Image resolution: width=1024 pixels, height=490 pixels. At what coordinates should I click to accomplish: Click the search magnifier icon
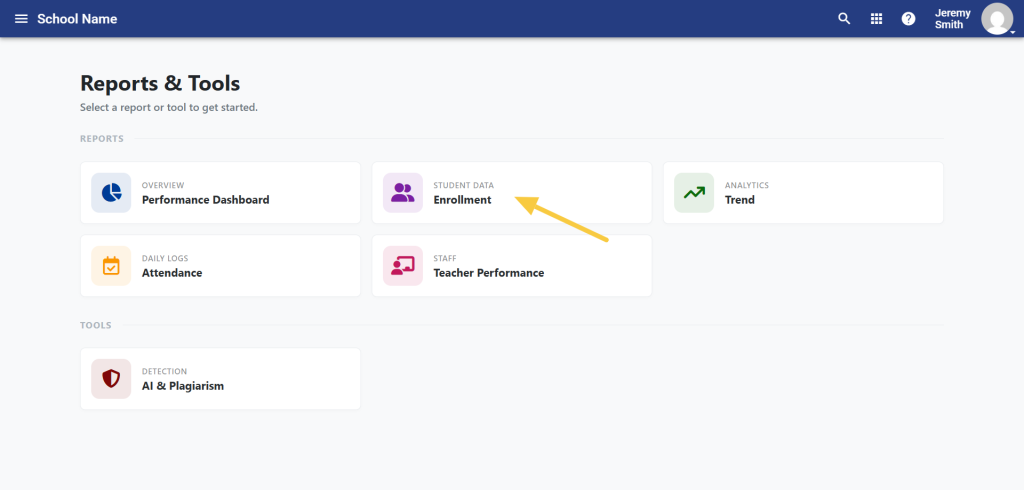coord(844,19)
